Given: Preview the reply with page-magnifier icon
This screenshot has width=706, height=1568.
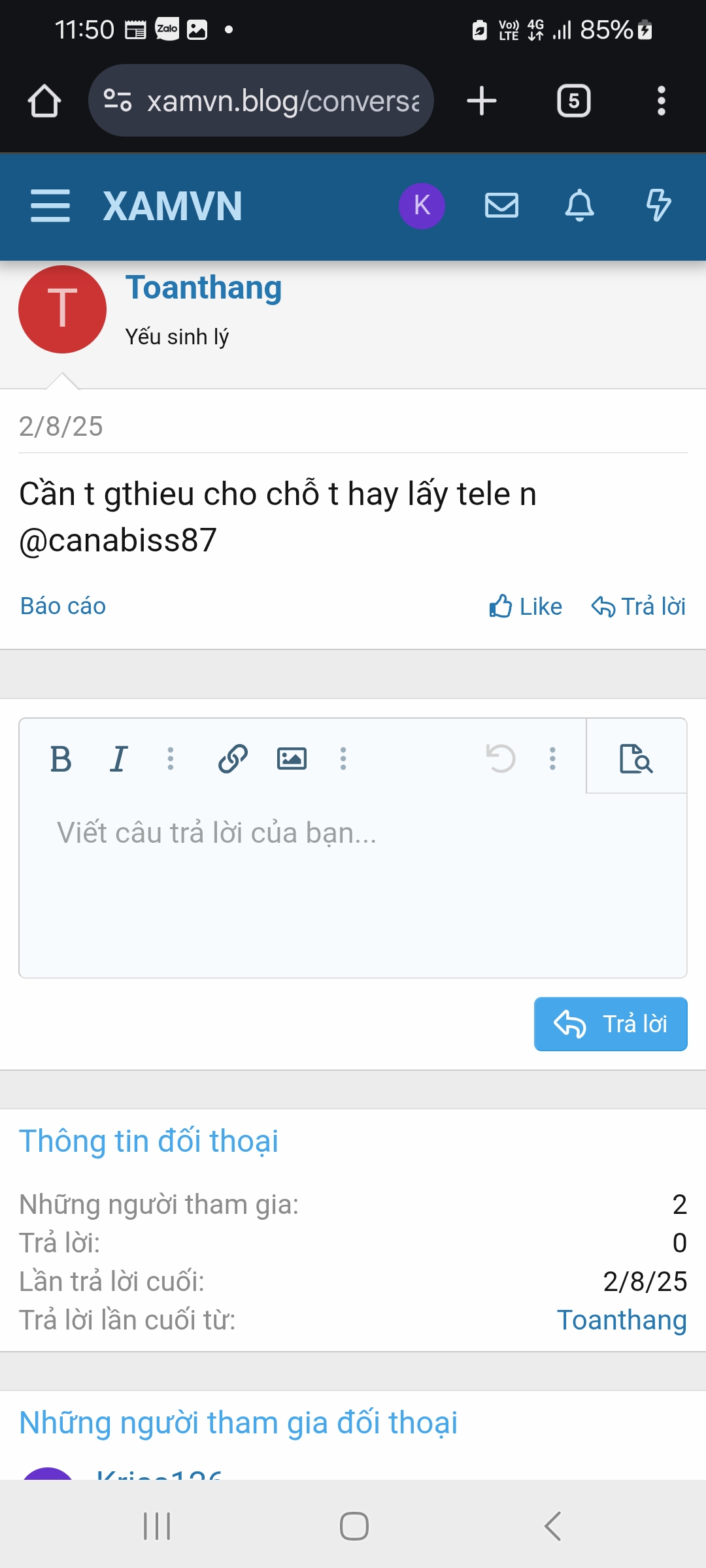Looking at the screenshot, I should click(636, 759).
